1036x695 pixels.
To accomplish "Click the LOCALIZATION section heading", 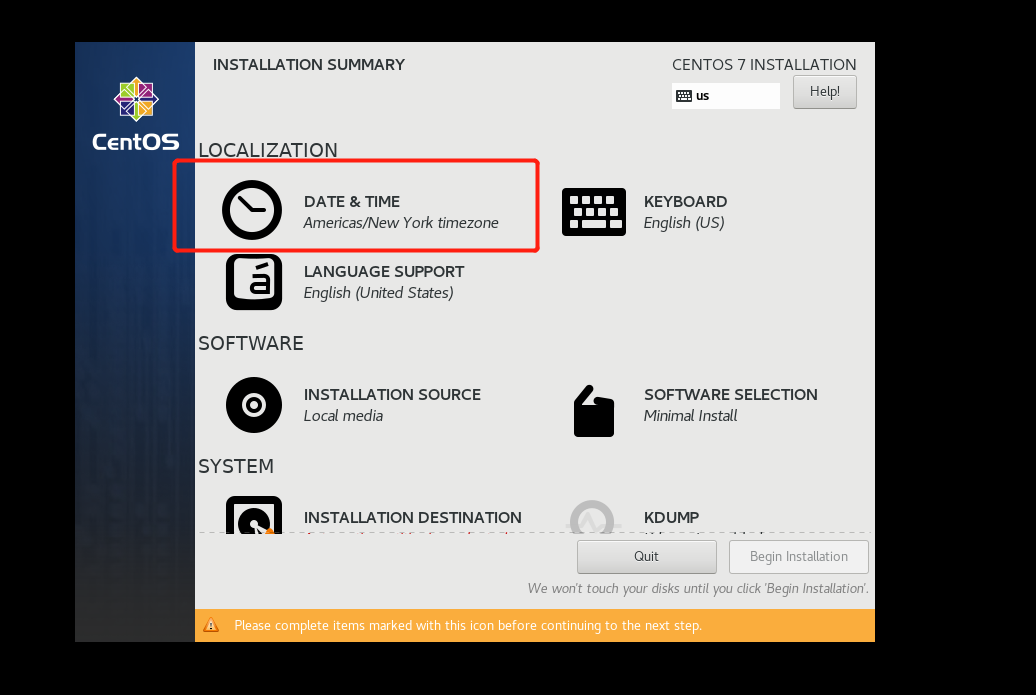I will click(x=268, y=150).
